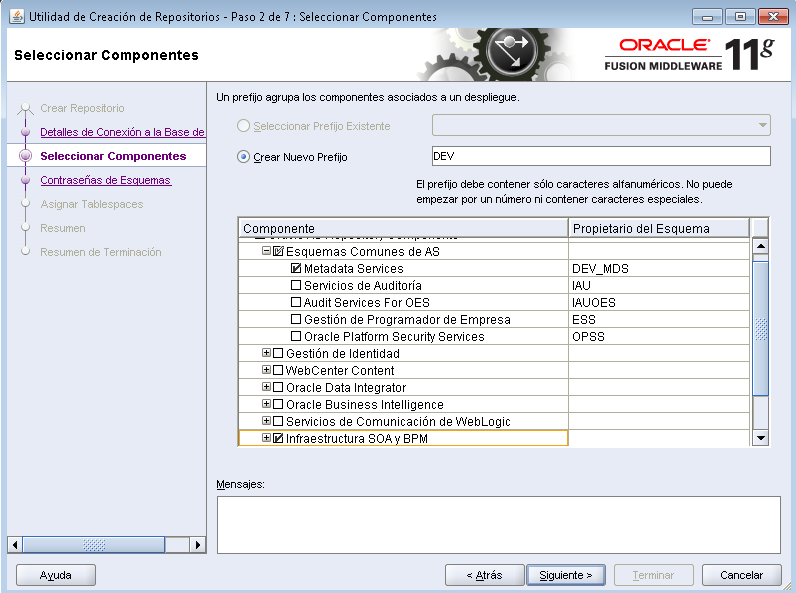Collapse the Esquemas Comunes de AS node

[266, 250]
